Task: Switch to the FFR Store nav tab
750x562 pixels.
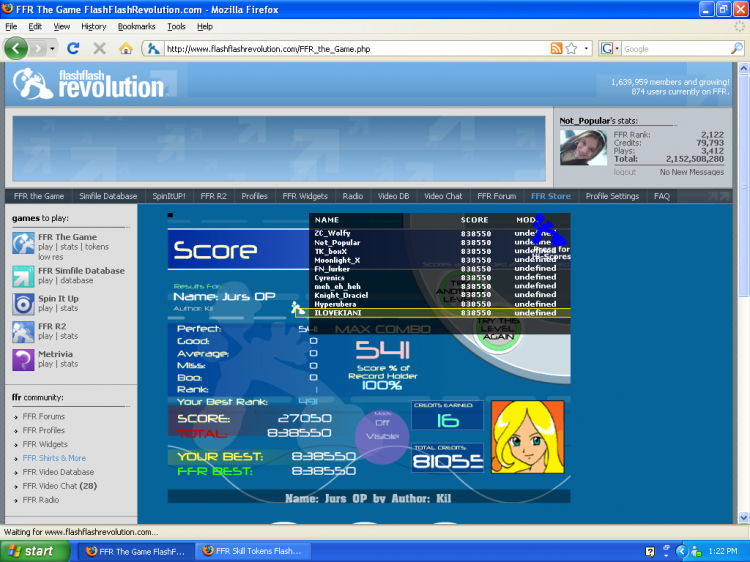Action: [x=550, y=196]
